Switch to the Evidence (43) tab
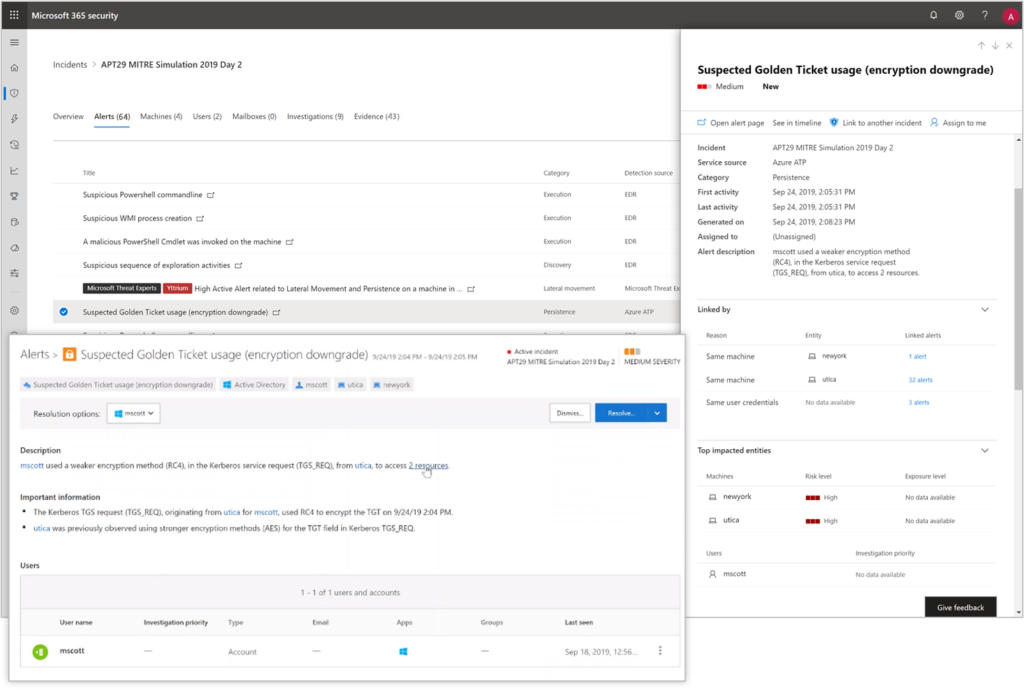 376,117
